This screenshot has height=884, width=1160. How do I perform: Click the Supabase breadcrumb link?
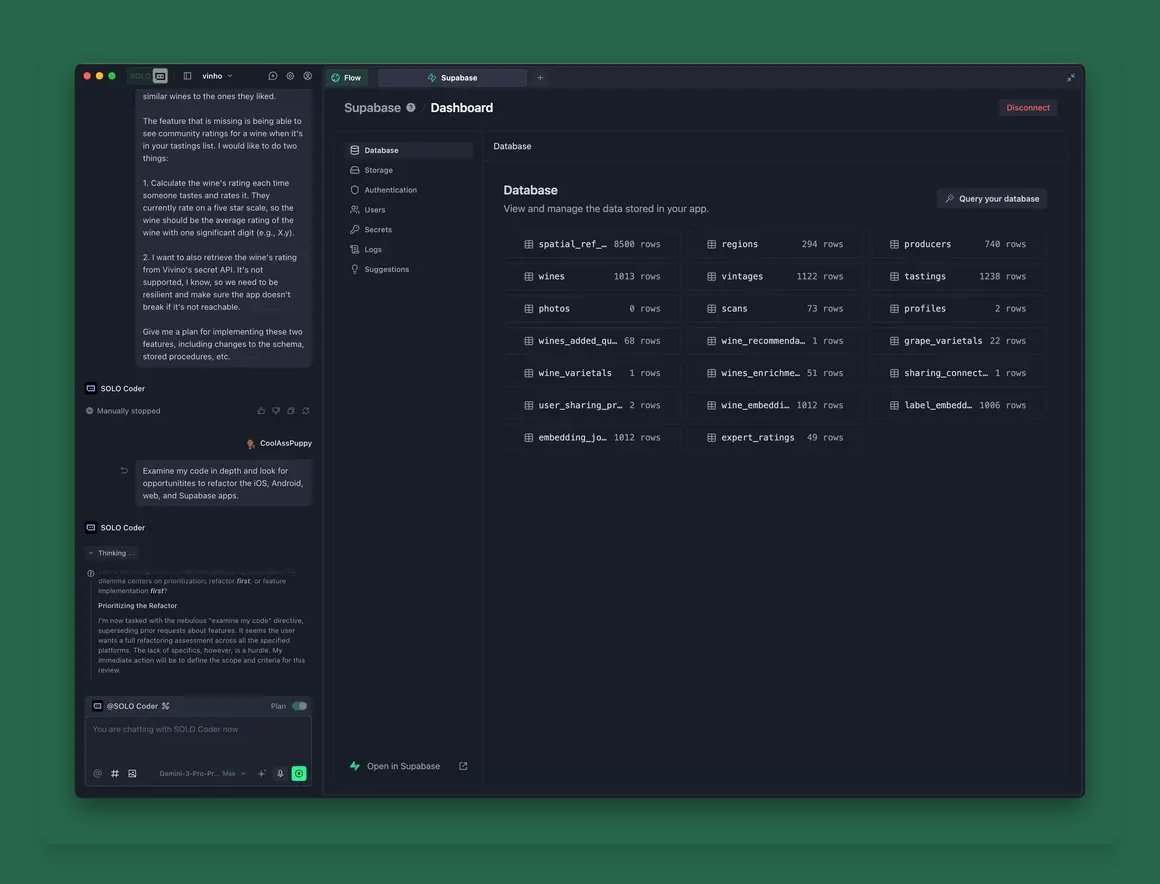(x=372, y=108)
